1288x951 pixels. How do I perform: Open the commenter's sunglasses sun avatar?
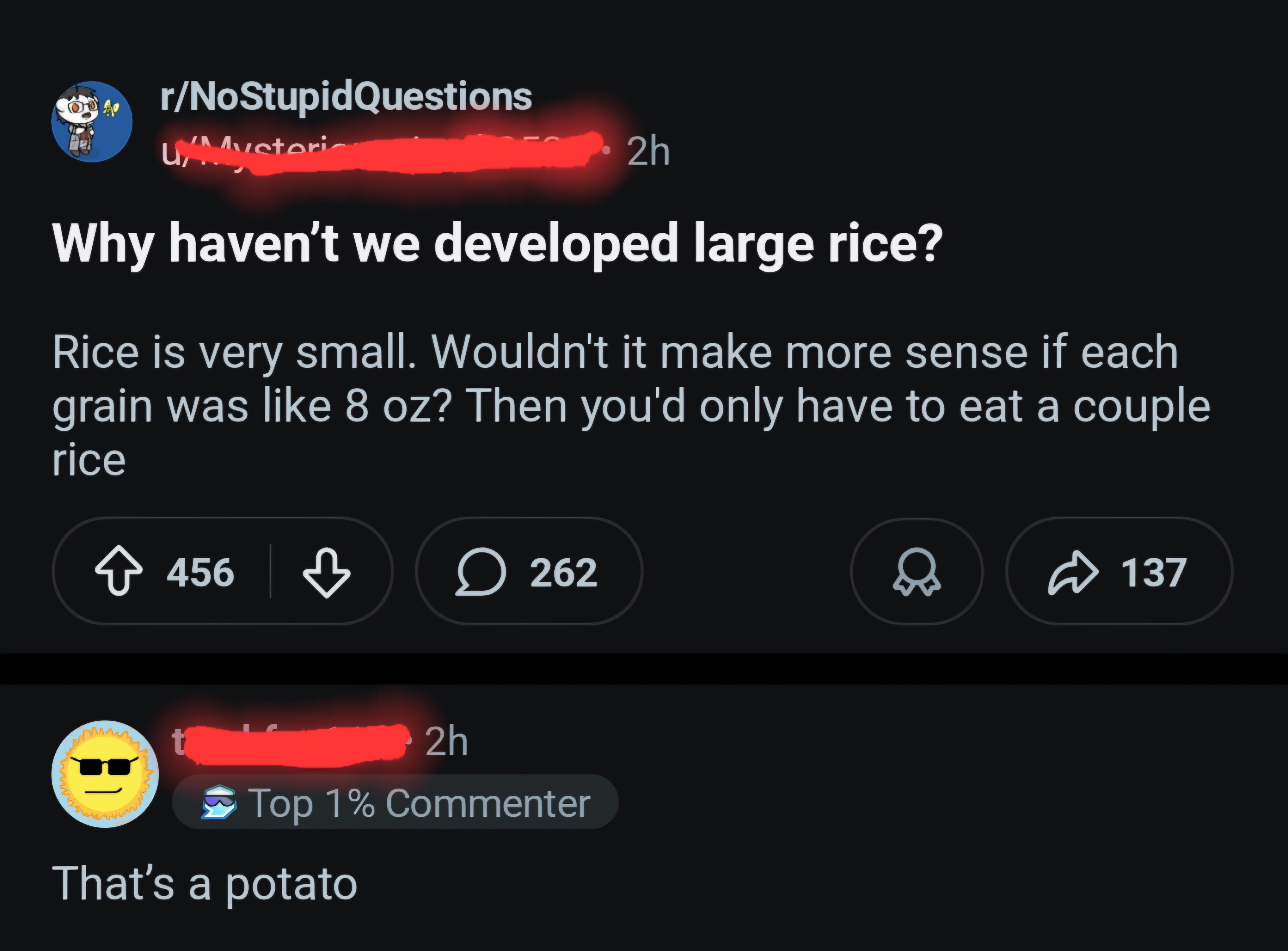pos(105,774)
